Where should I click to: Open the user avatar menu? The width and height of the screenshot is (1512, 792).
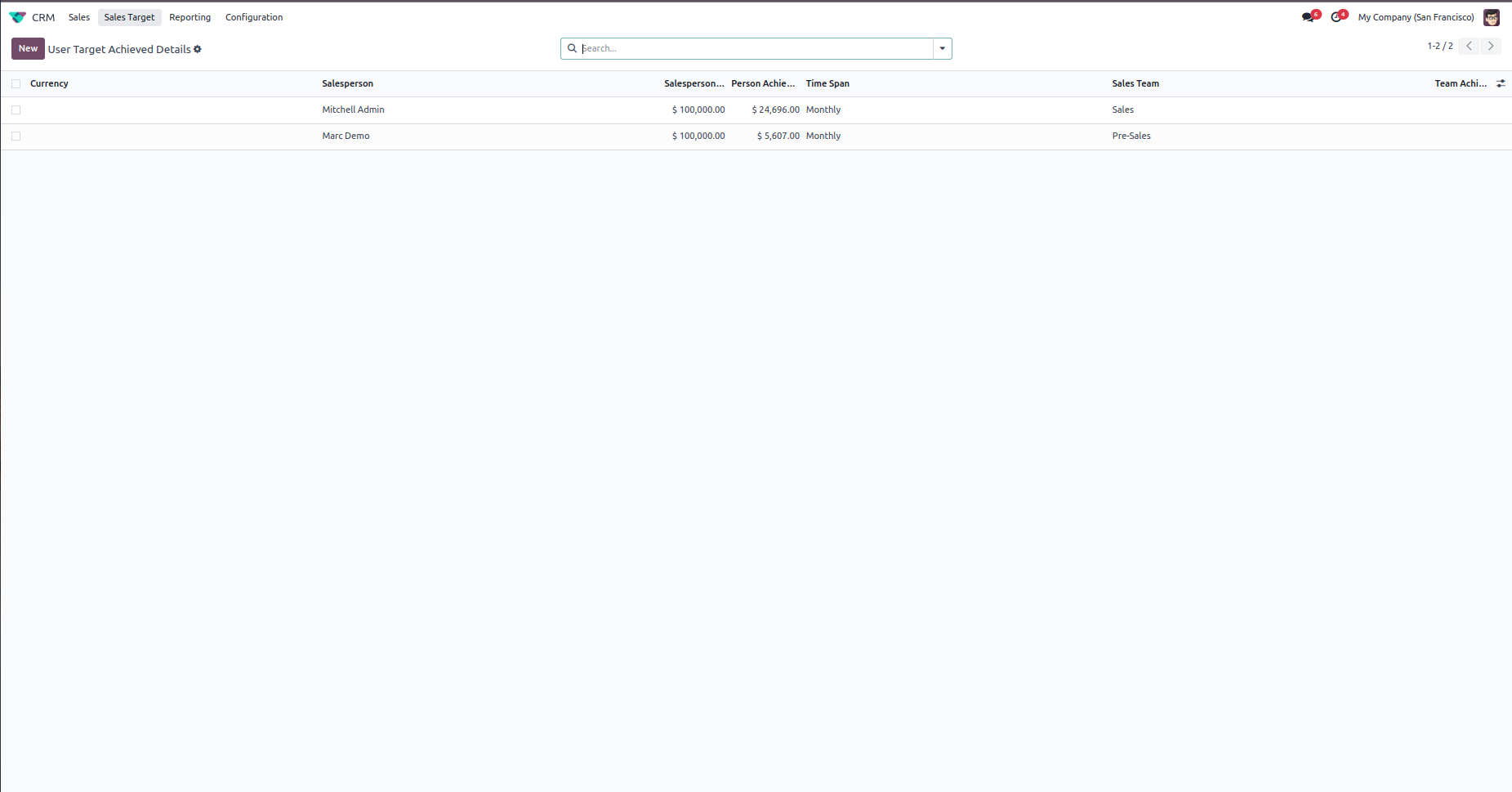pos(1492,17)
